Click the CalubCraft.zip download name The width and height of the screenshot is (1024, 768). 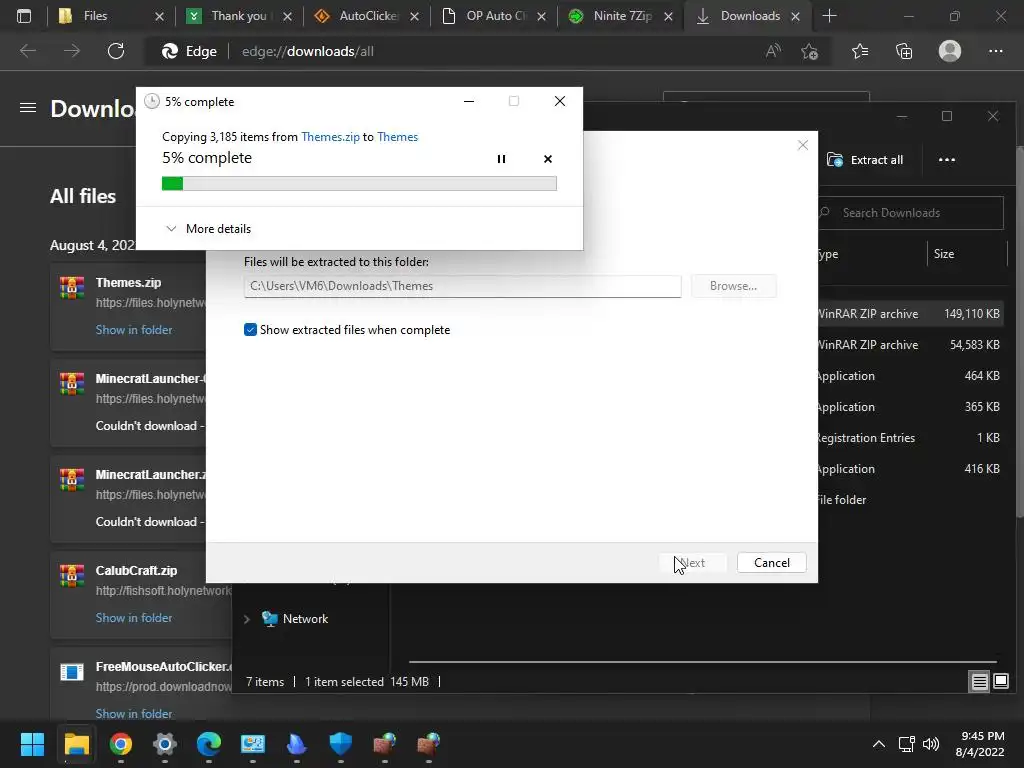tap(136, 571)
